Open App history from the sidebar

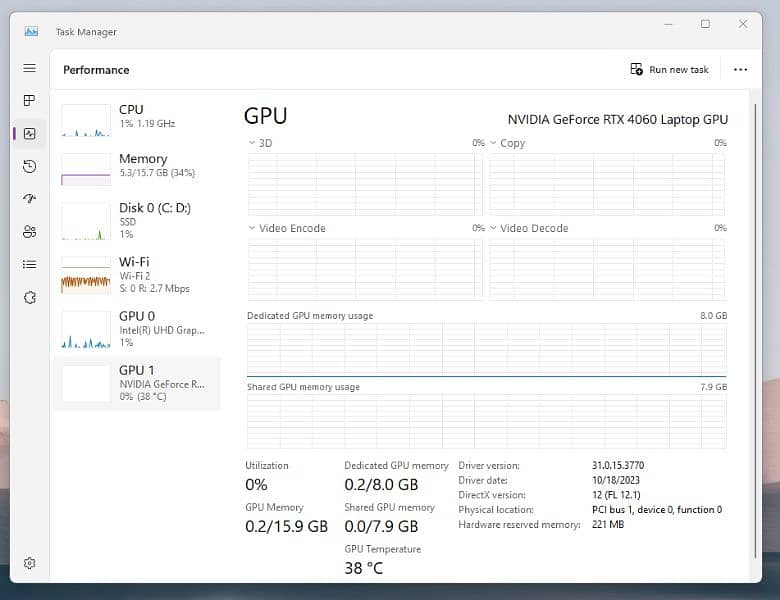[29, 166]
